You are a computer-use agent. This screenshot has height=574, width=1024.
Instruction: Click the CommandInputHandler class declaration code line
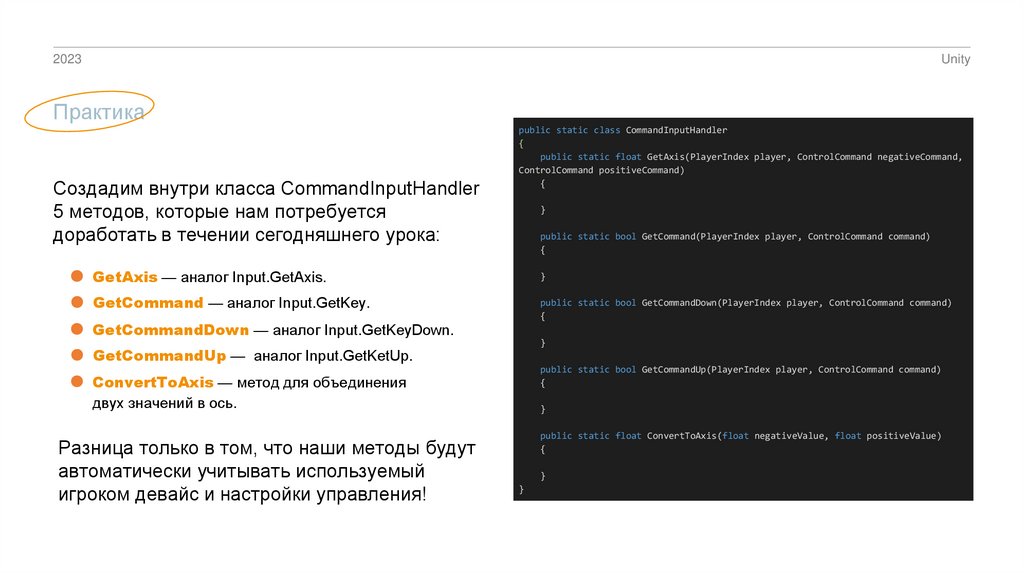click(x=622, y=131)
